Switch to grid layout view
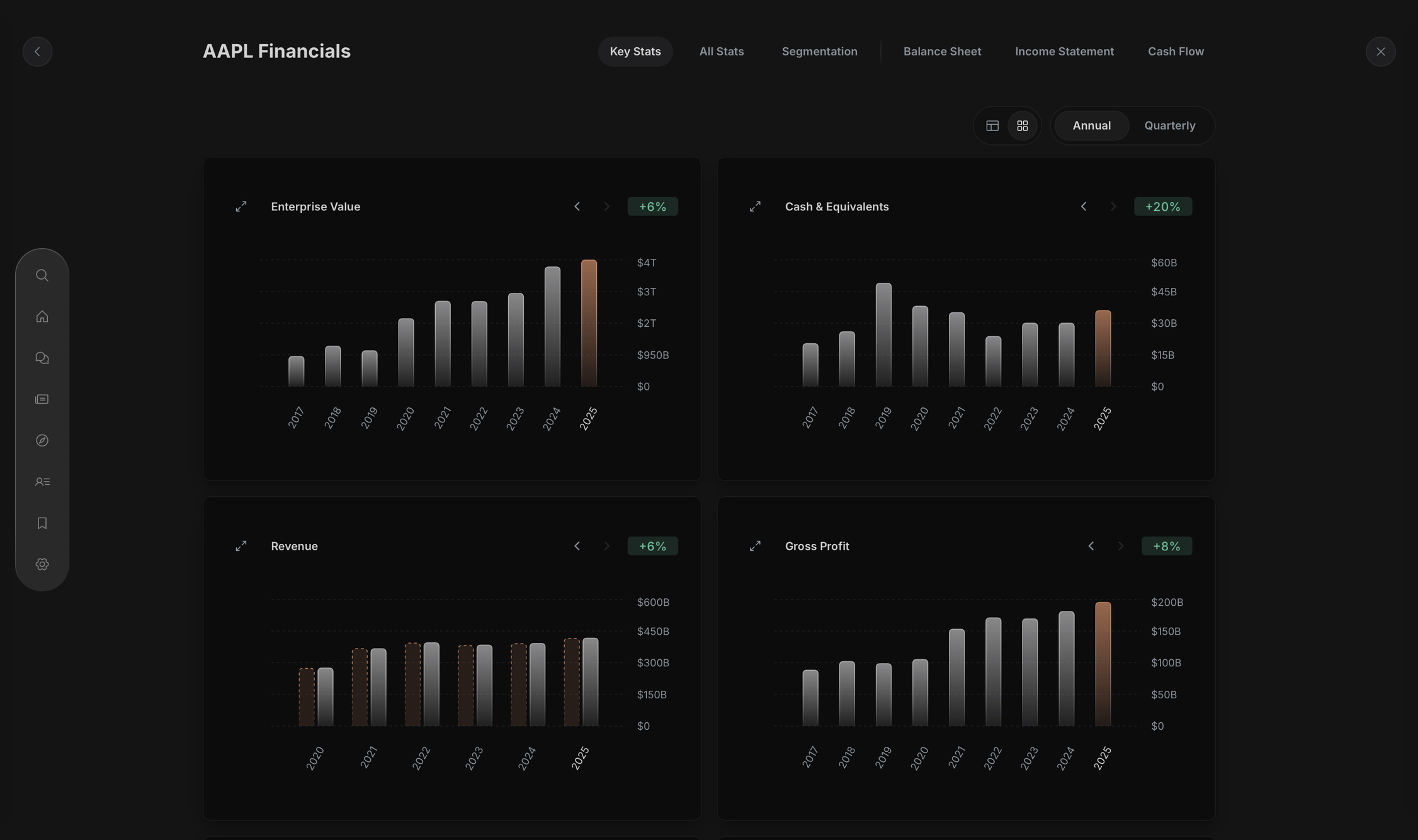The width and height of the screenshot is (1418, 840). click(x=1023, y=126)
